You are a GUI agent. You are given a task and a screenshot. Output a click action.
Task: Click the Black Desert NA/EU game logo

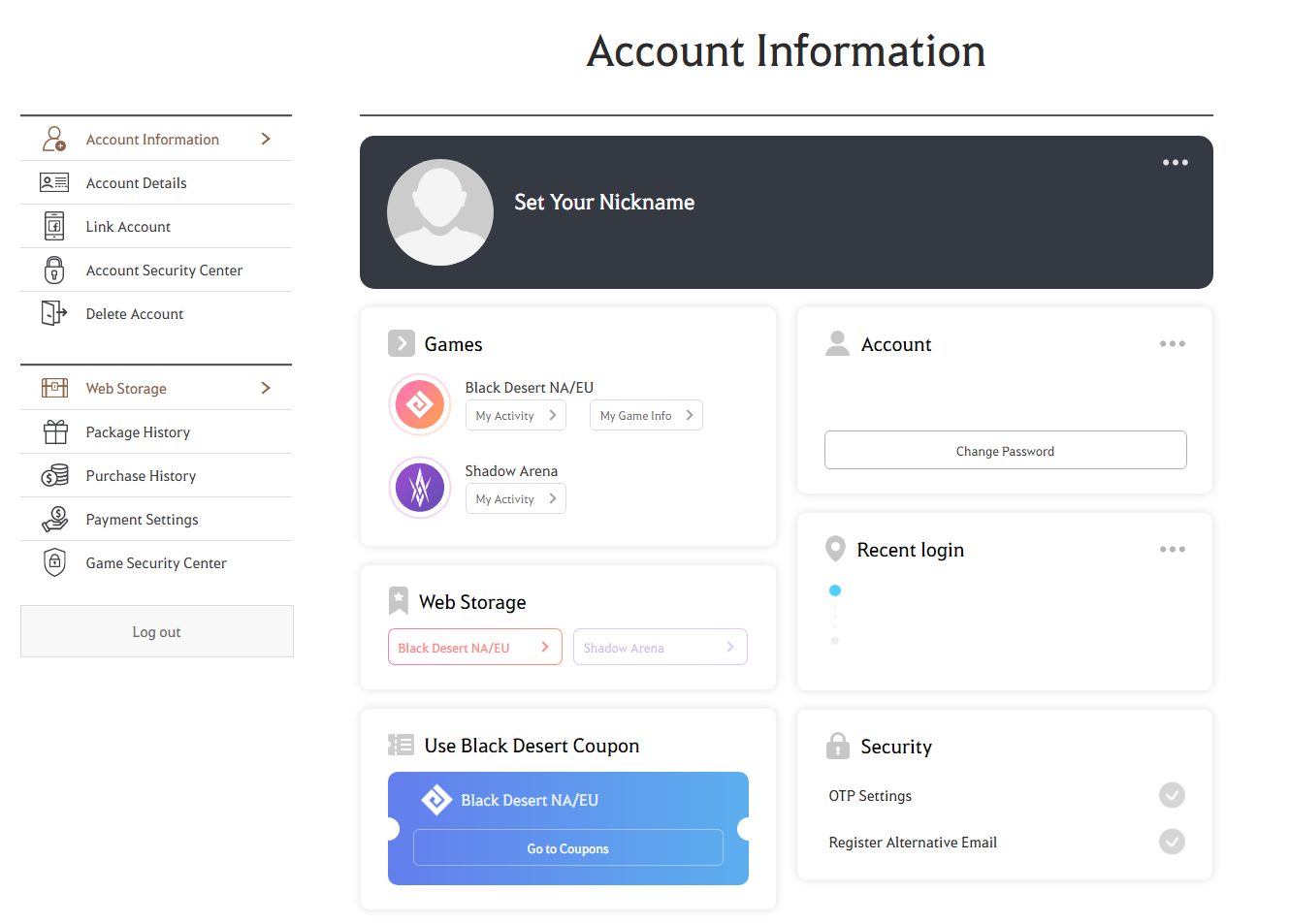pos(420,404)
